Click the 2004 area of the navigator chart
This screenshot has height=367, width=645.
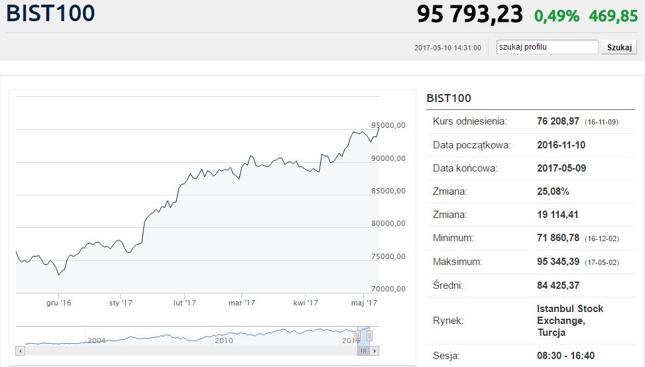[97, 340]
